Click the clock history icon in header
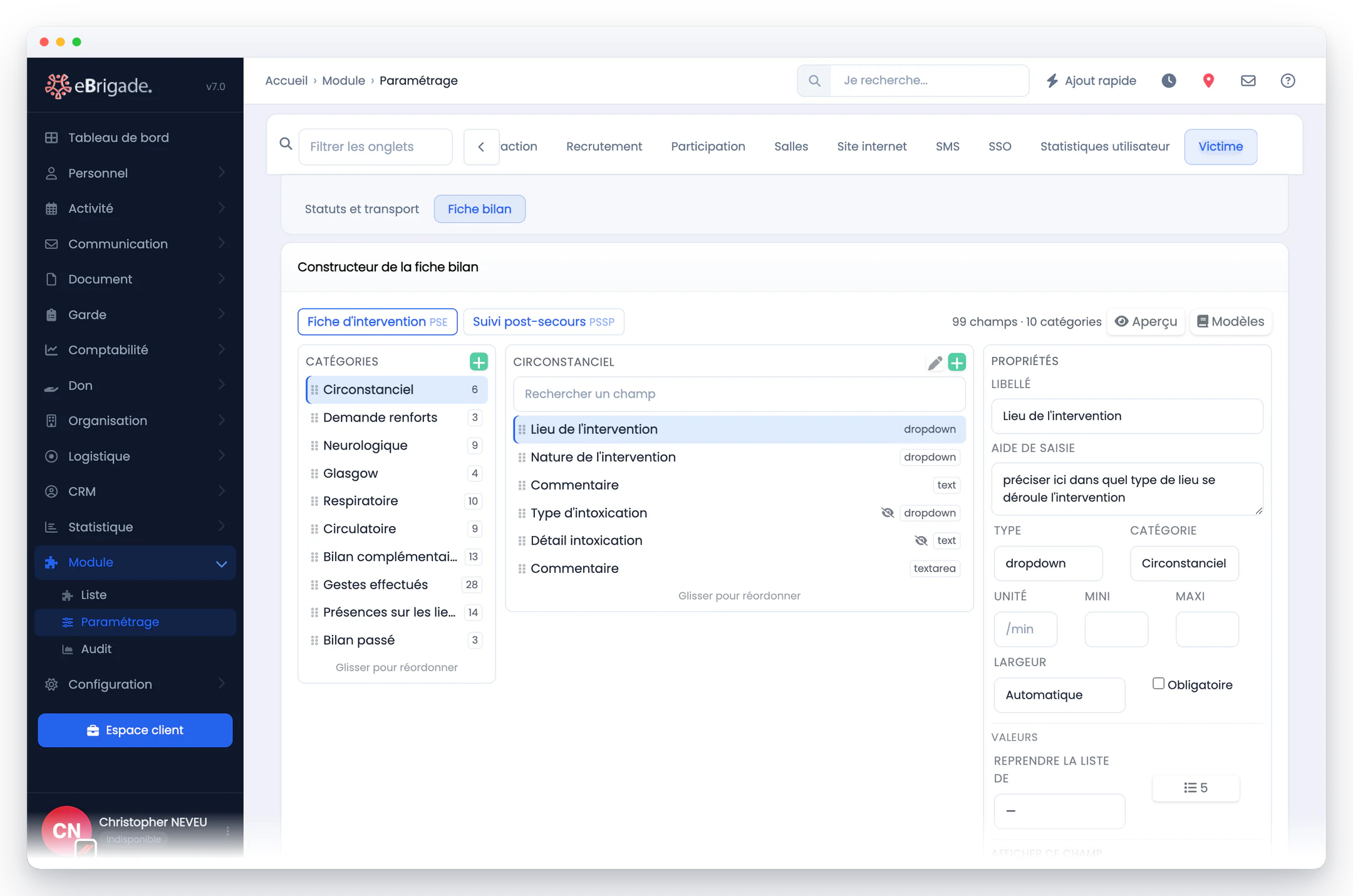 point(1168,81)
